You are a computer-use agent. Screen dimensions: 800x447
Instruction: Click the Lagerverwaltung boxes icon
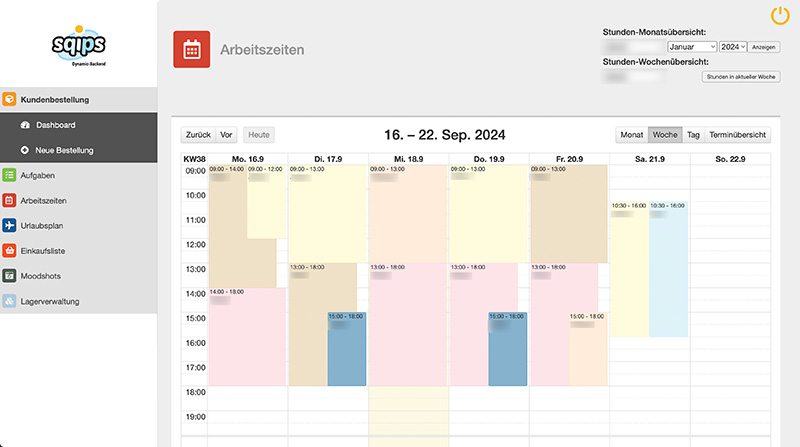click(x=9, y=301)
